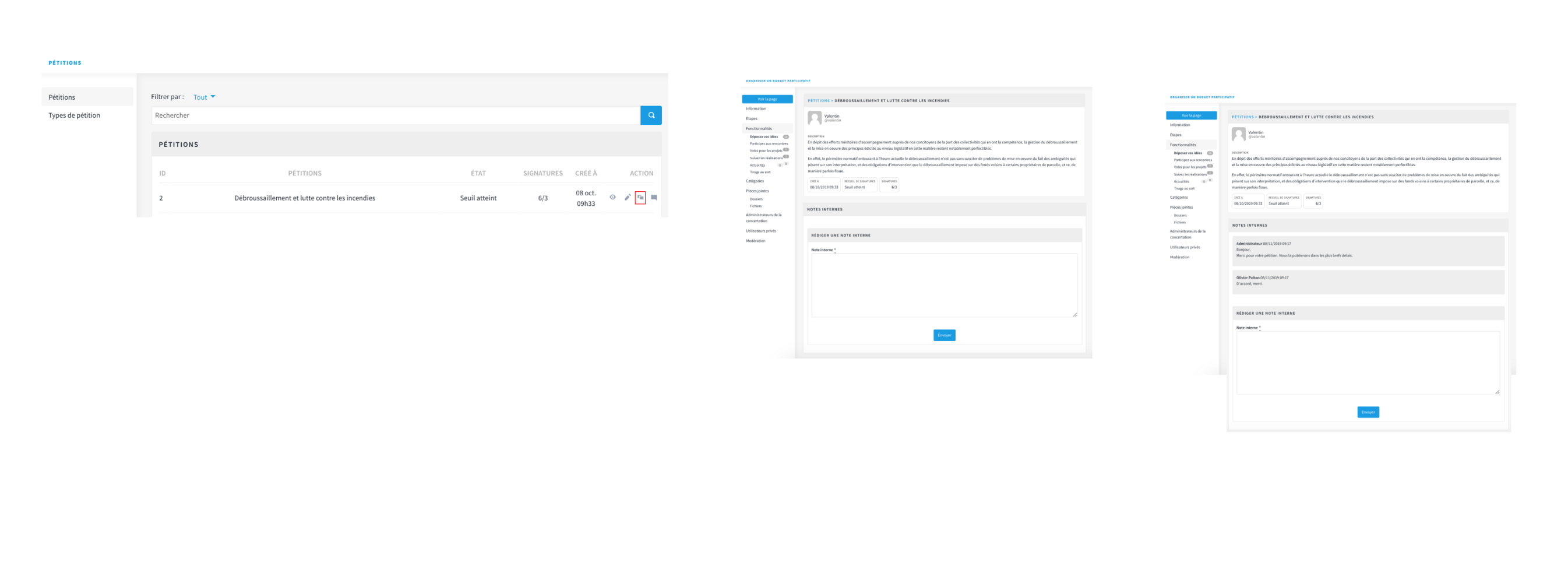This screenshot has width=1568, height=583.
Task: Click the 'Signatures' column header
Action: tap(542, 173)
